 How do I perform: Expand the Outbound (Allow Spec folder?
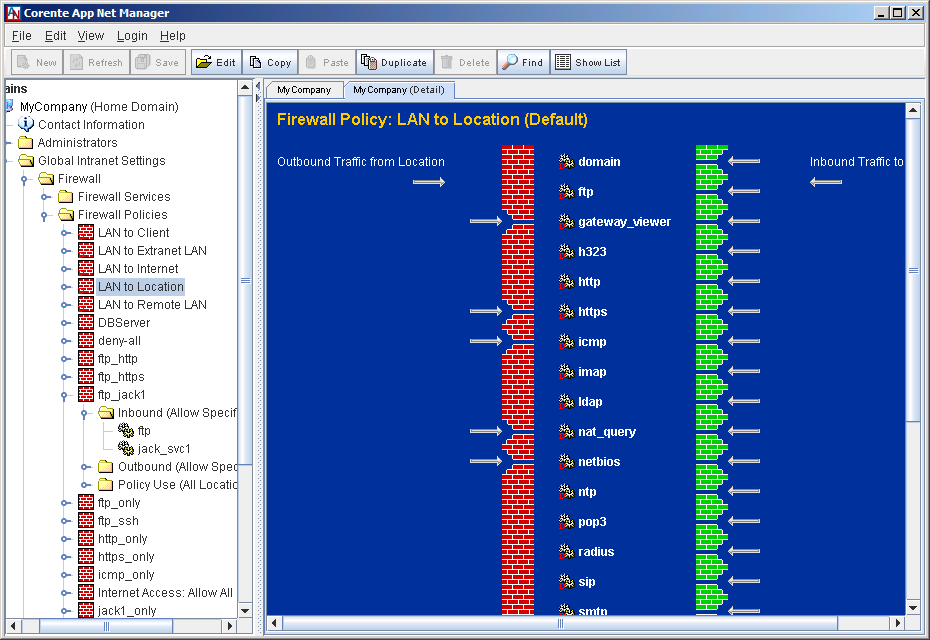tap(85, 467)
